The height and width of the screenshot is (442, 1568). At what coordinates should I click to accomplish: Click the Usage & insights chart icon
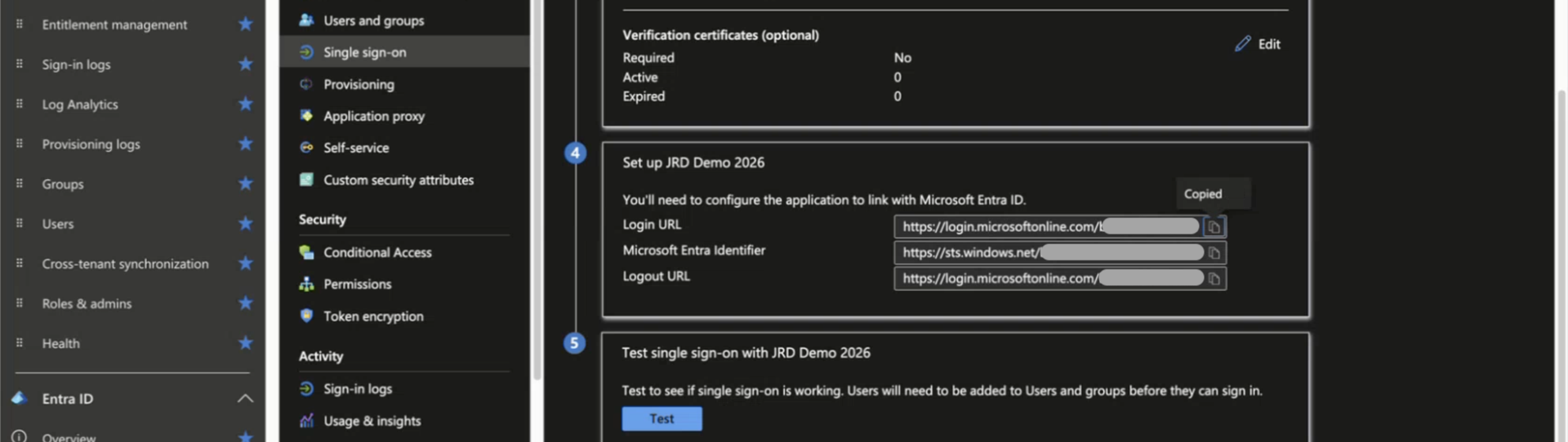[306, 420]
